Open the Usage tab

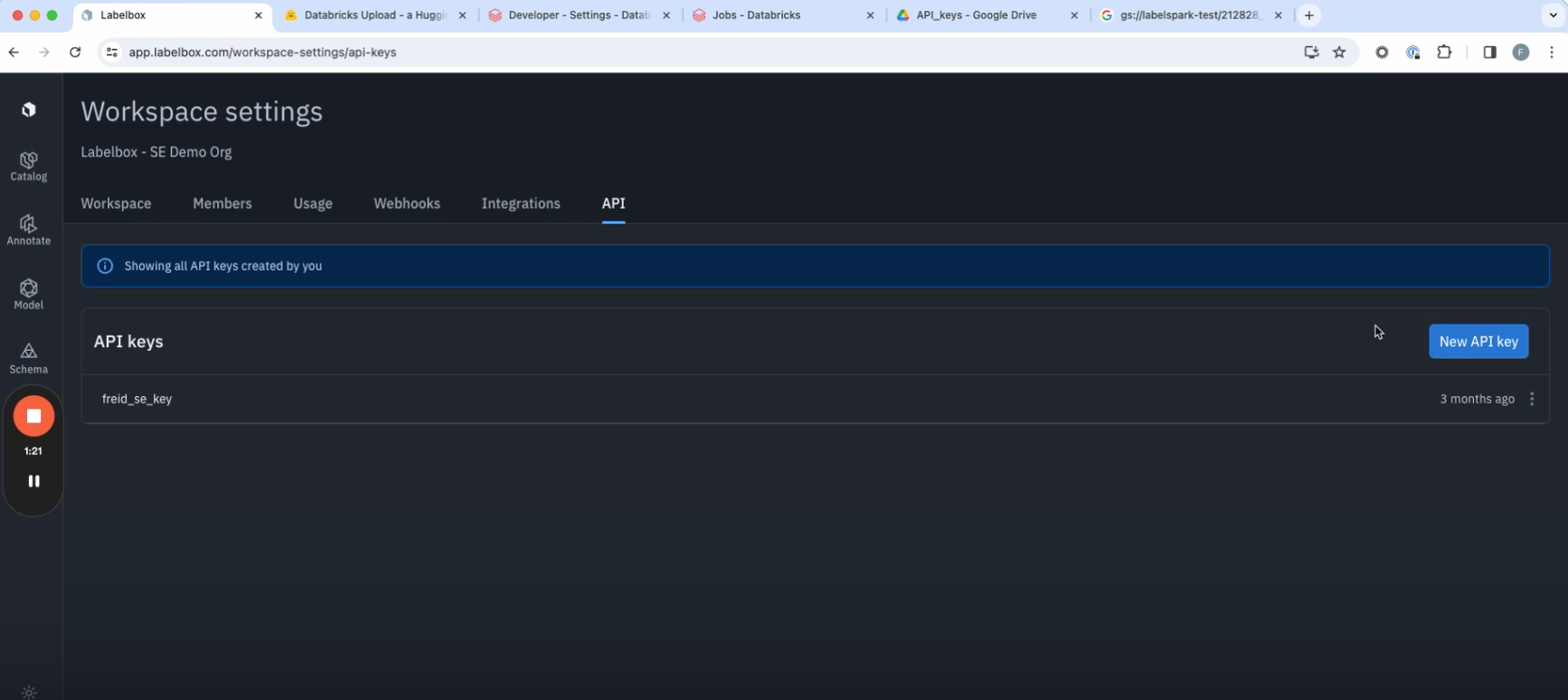pos(313,203)
